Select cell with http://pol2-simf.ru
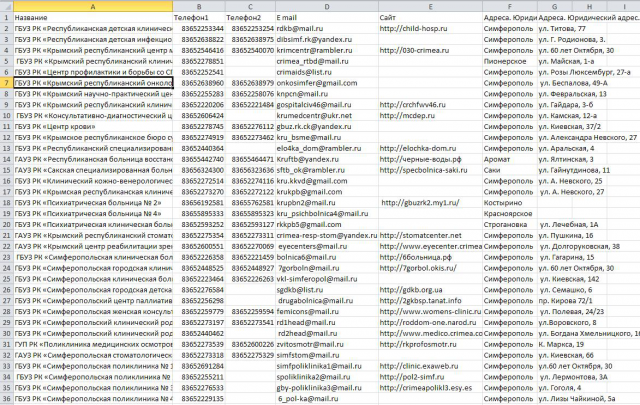Screen dimensions: 640x405 (x=431, y=377)
